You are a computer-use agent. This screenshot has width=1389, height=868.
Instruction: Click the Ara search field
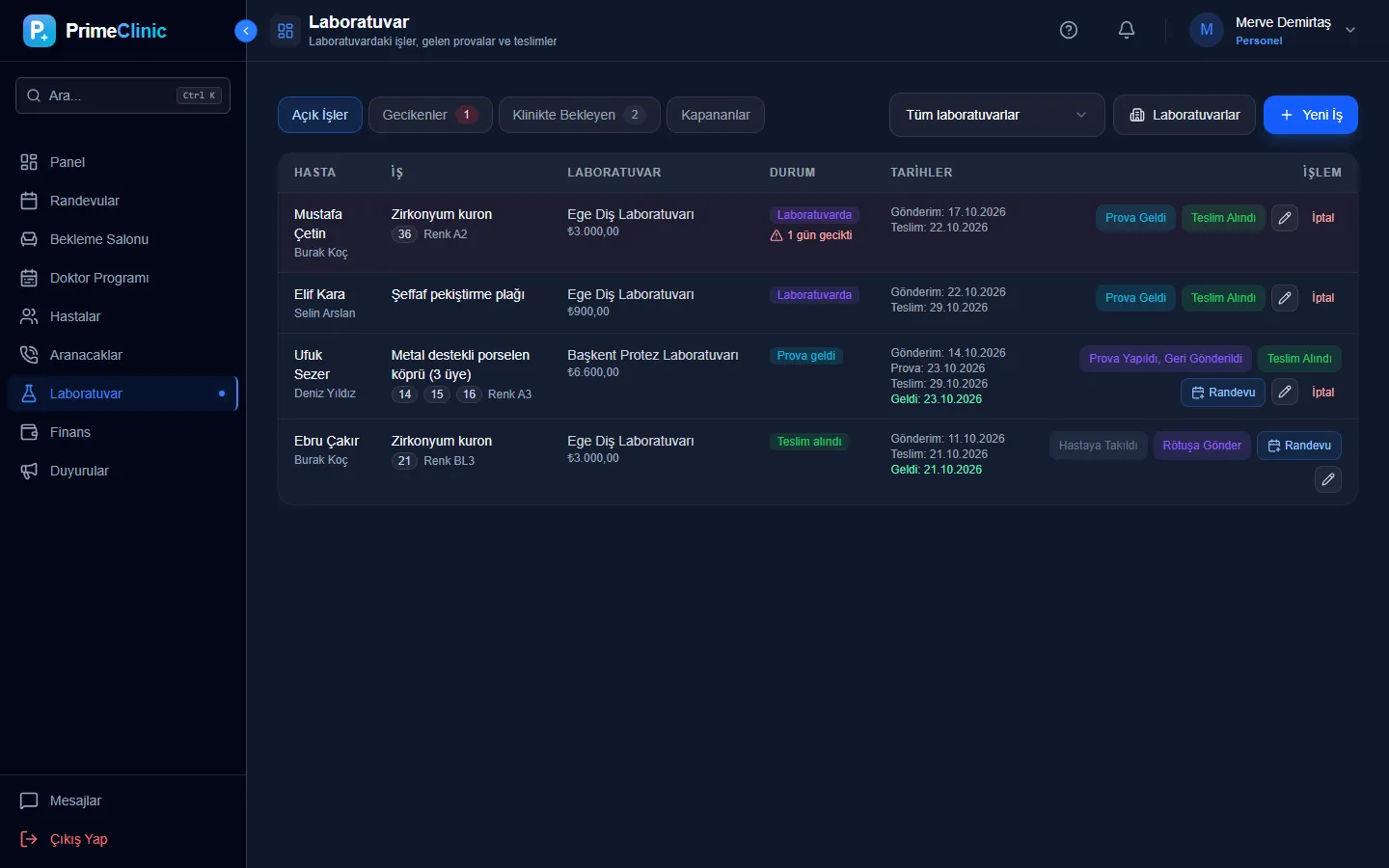123,95
